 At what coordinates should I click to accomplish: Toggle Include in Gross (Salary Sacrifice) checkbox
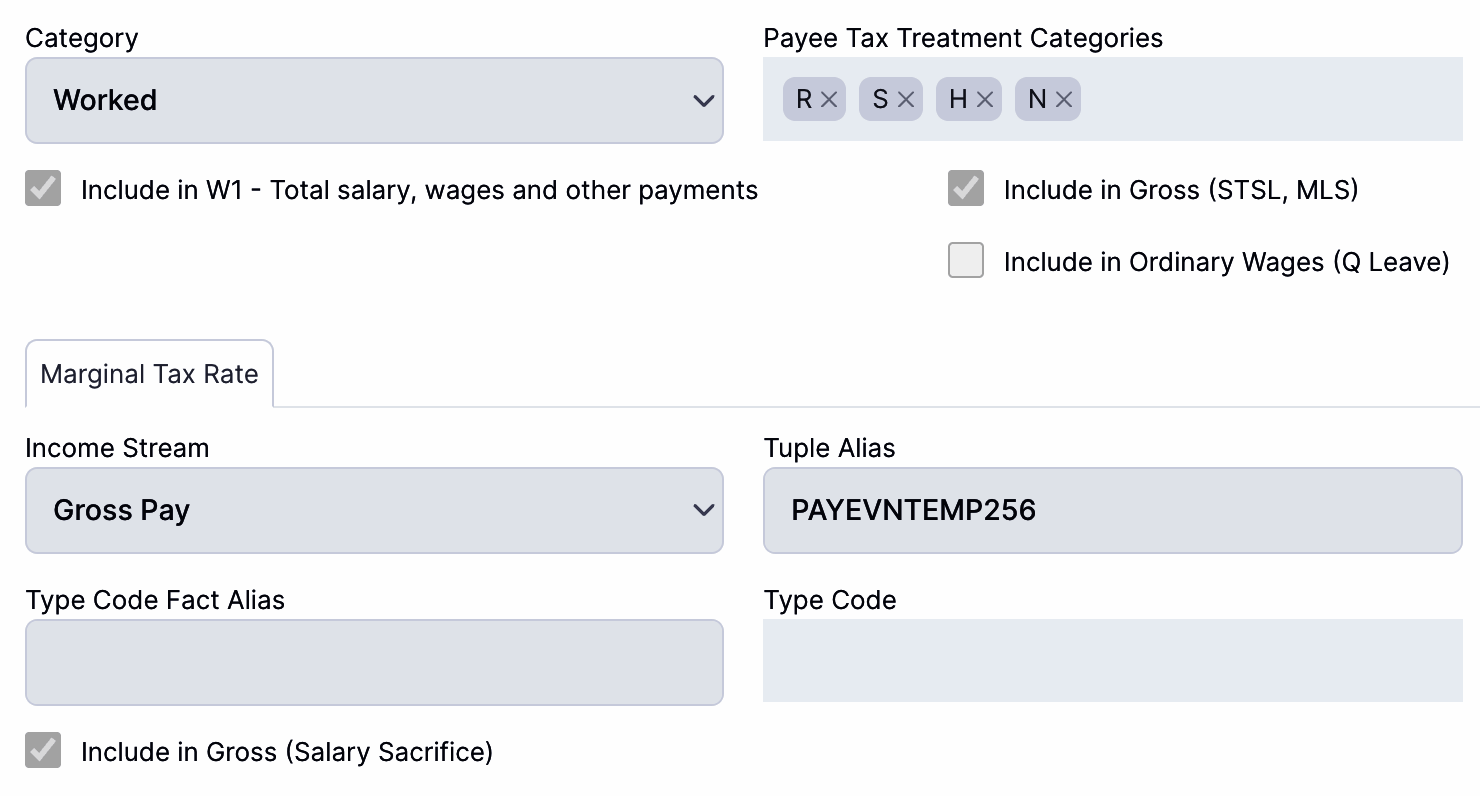click(x=43, y=750)
